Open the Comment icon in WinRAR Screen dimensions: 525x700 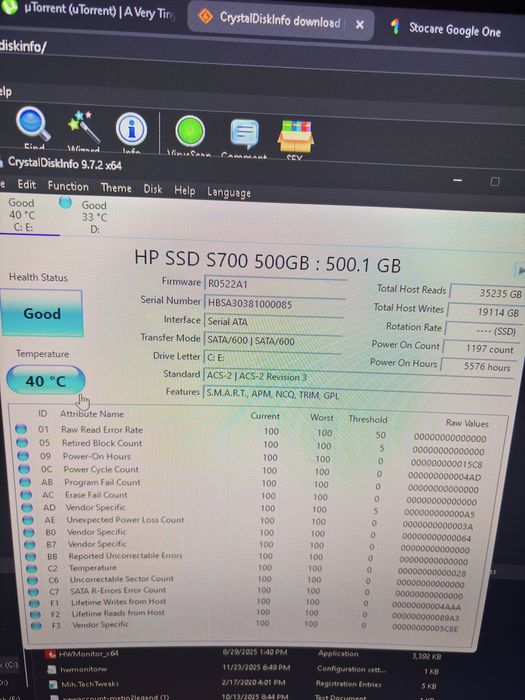(245, 134)
